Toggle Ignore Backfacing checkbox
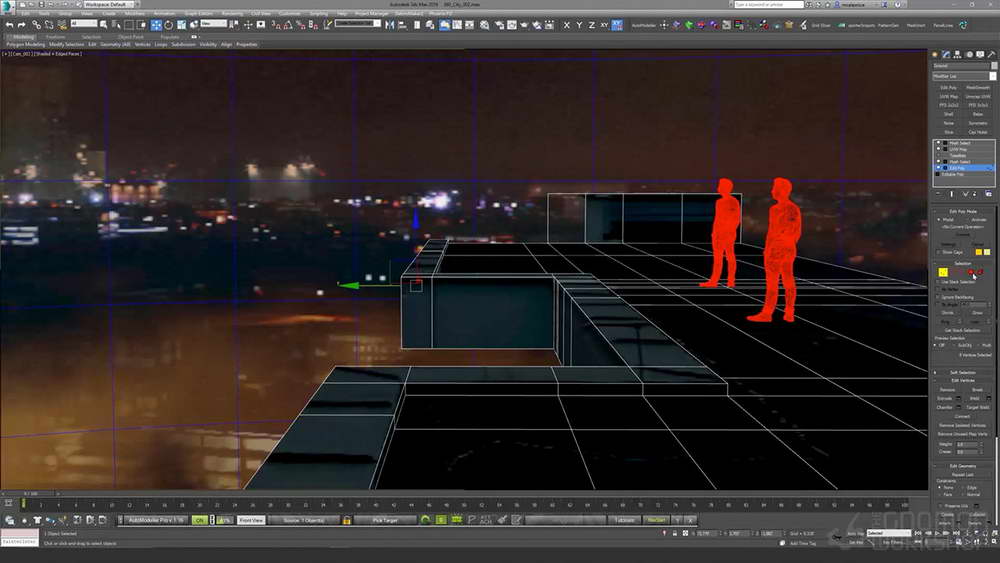1000x563 pixels. pyautogui.click(x=938, y=297)
